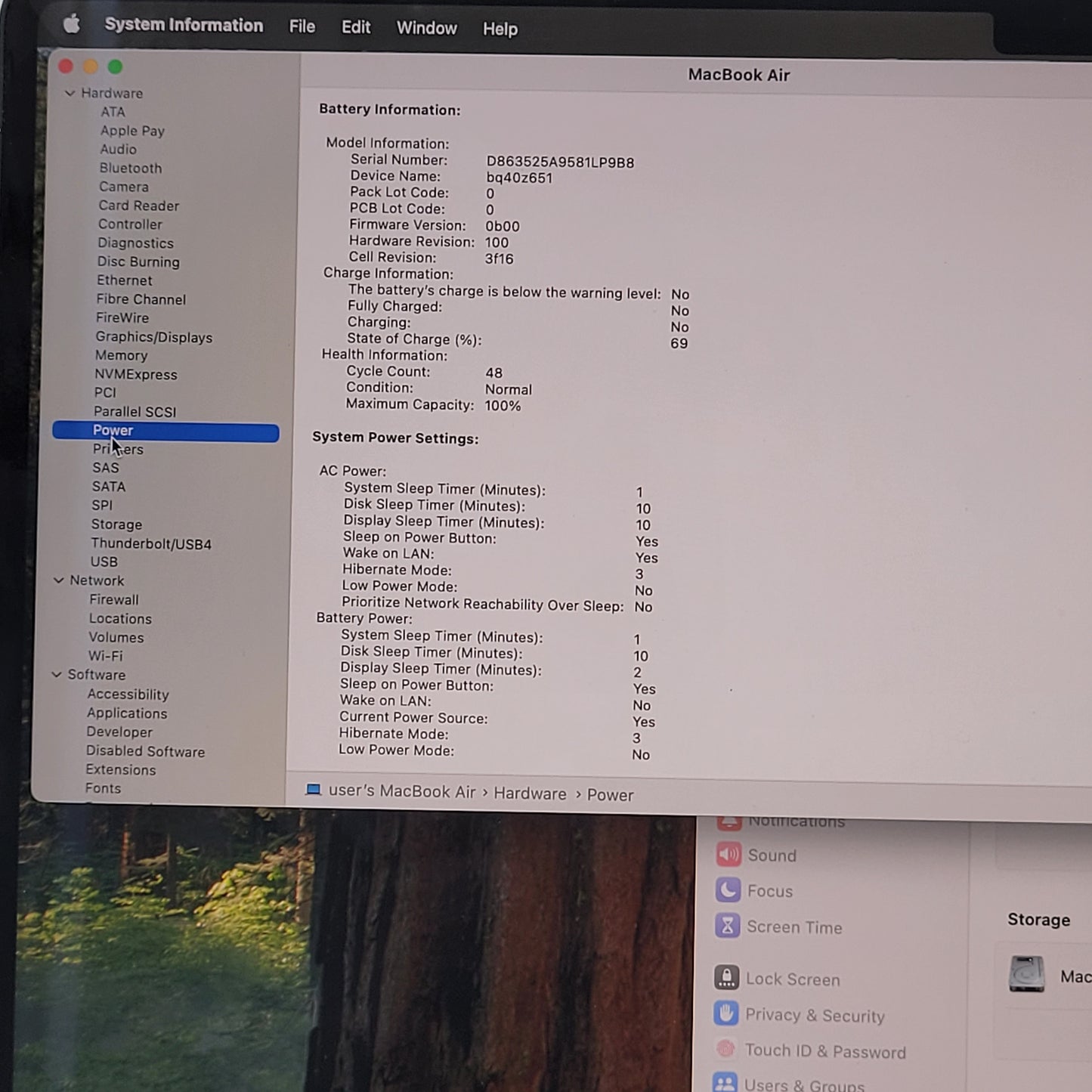Viewport: 1092px width, 1092px height.
Task: Select Apple Pay in the sidebar
Action: pos(132,131)
